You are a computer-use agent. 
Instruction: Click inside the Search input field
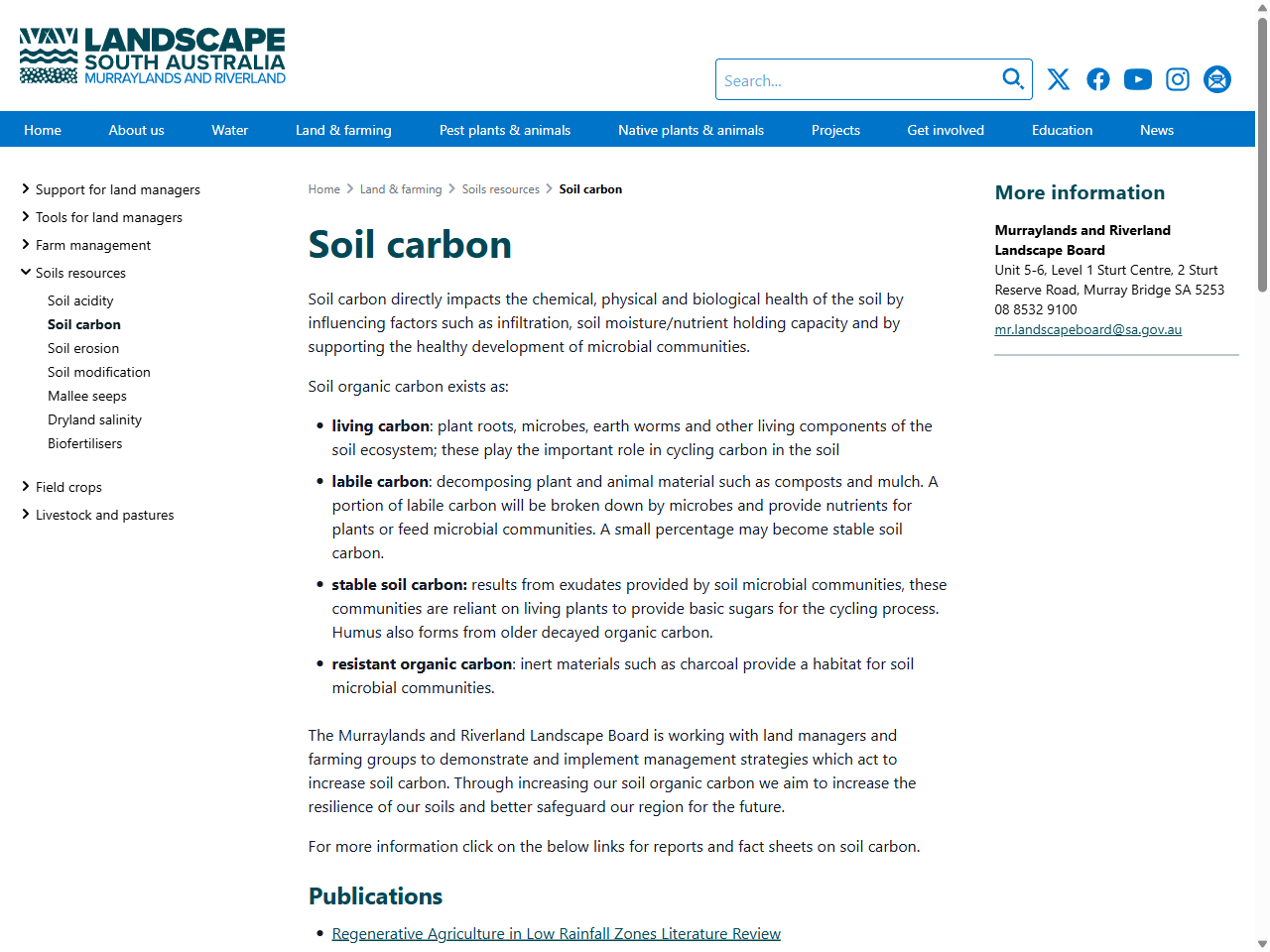863,79
